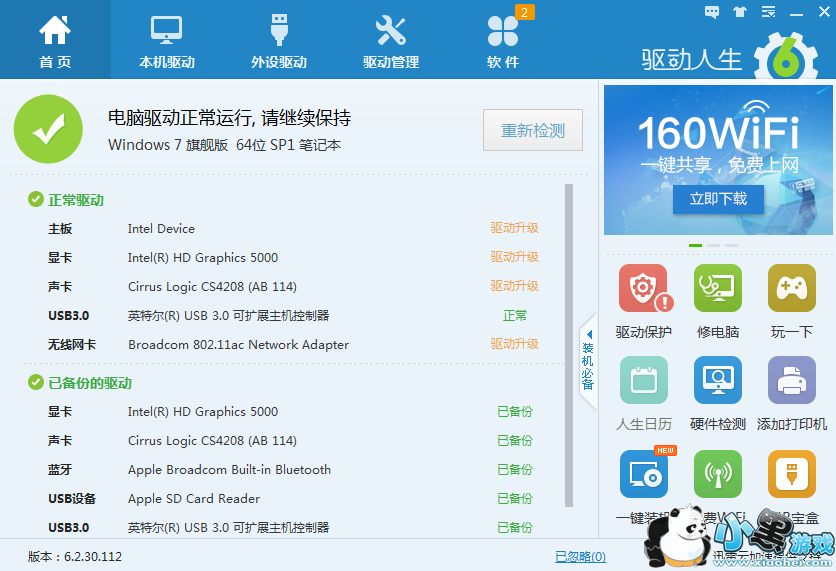
Task: Open the 玩一下 game controller icon
Action: pos(791,290)
